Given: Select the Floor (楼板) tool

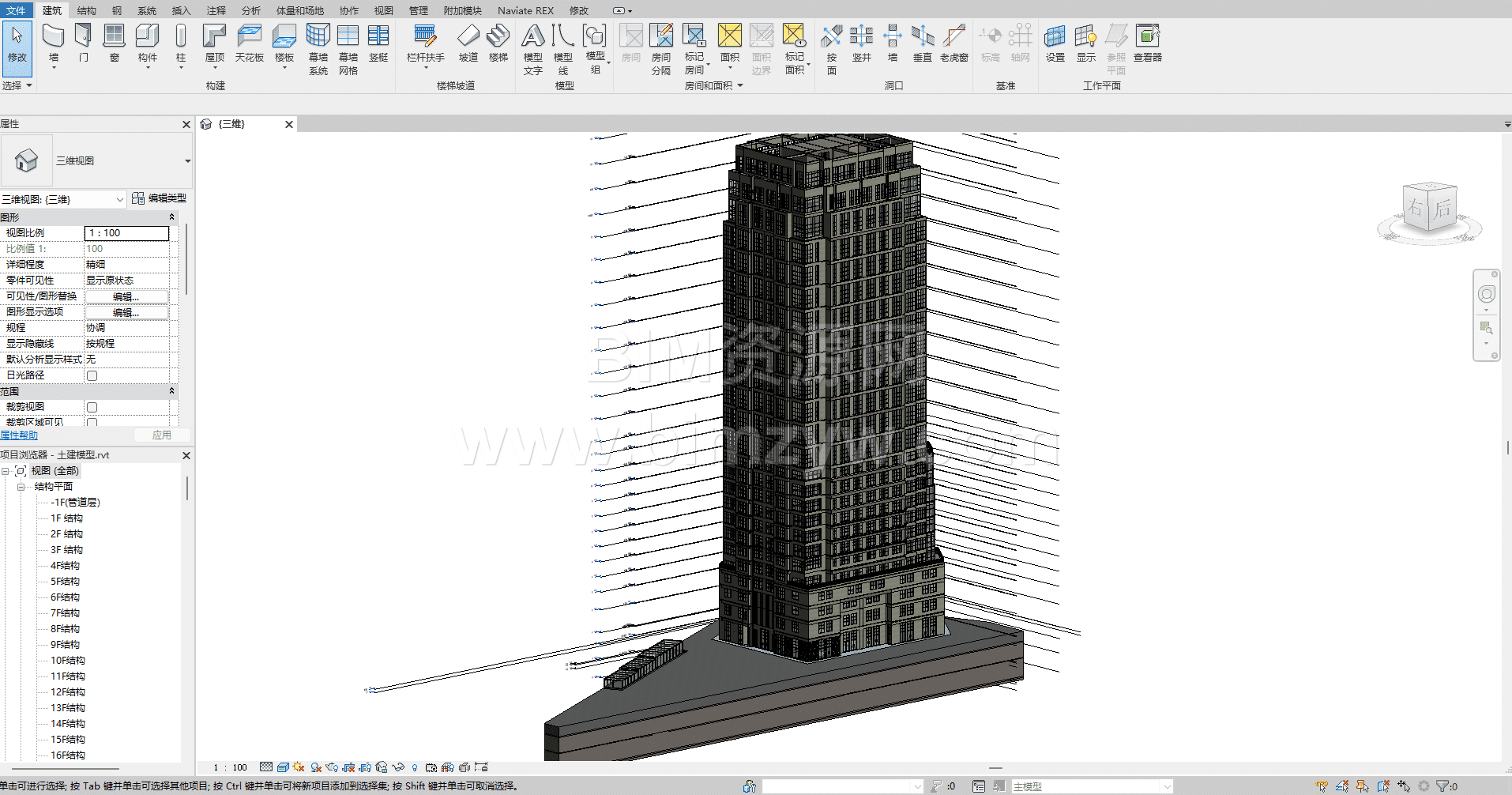Looking at the screenshot, I should (x=284, y=43).
